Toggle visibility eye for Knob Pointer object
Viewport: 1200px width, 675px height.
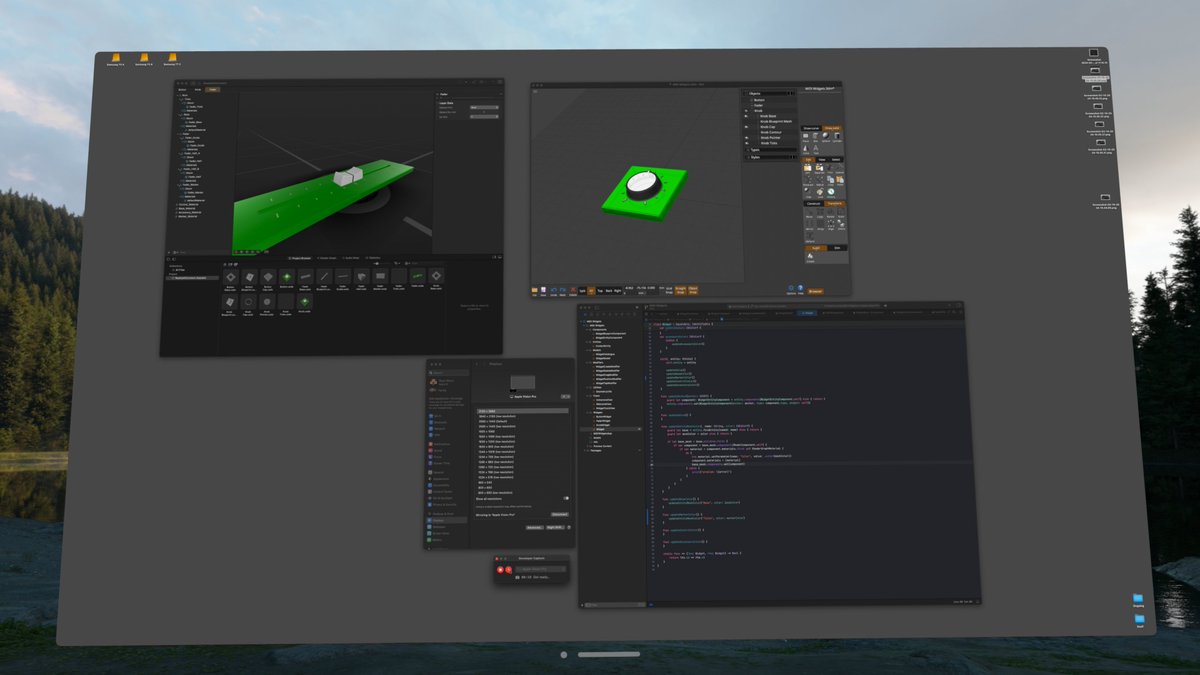(x=746, y=138)
